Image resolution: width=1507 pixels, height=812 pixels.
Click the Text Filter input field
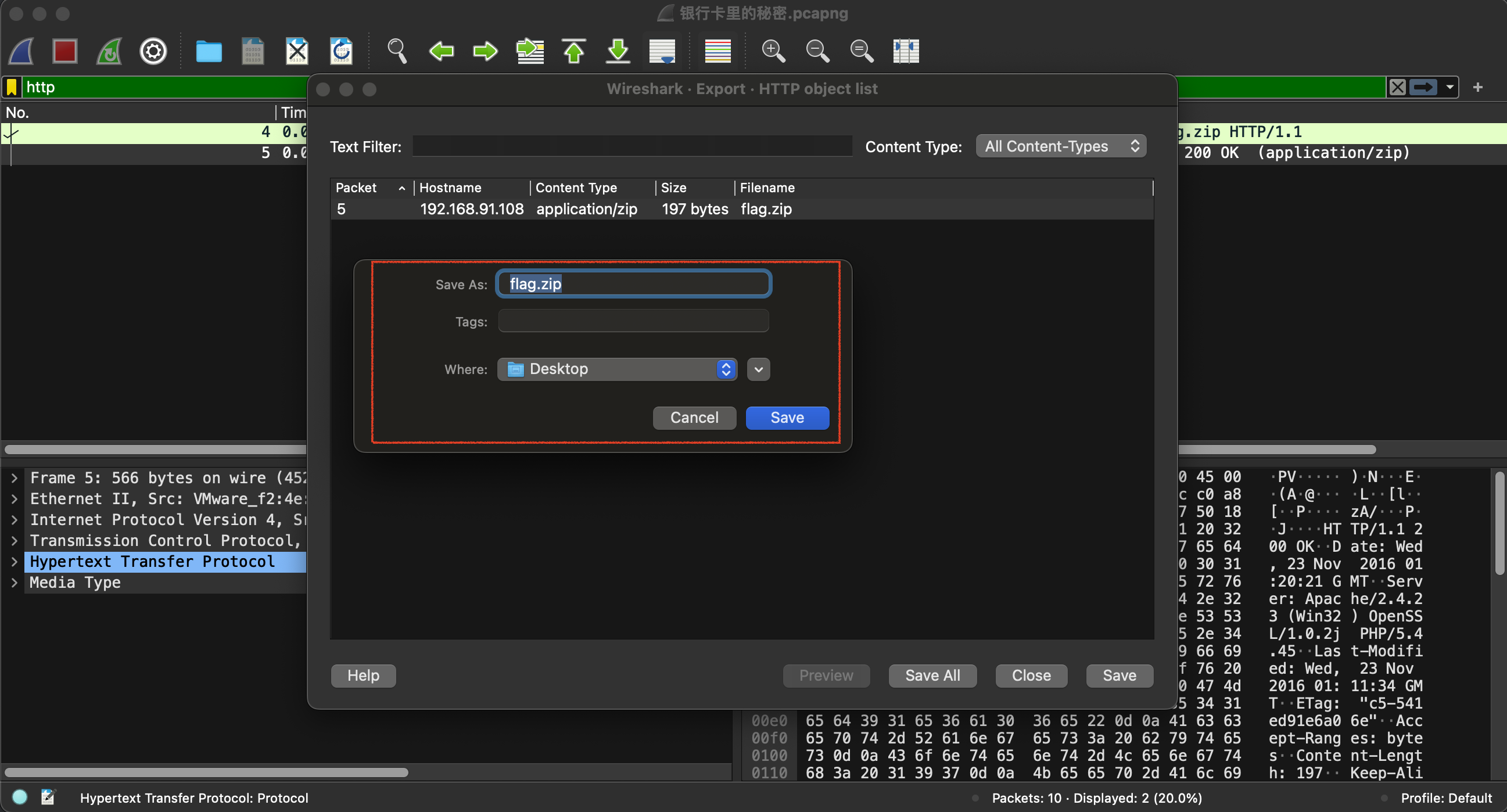pyautogui.click(x=633, y=146)
